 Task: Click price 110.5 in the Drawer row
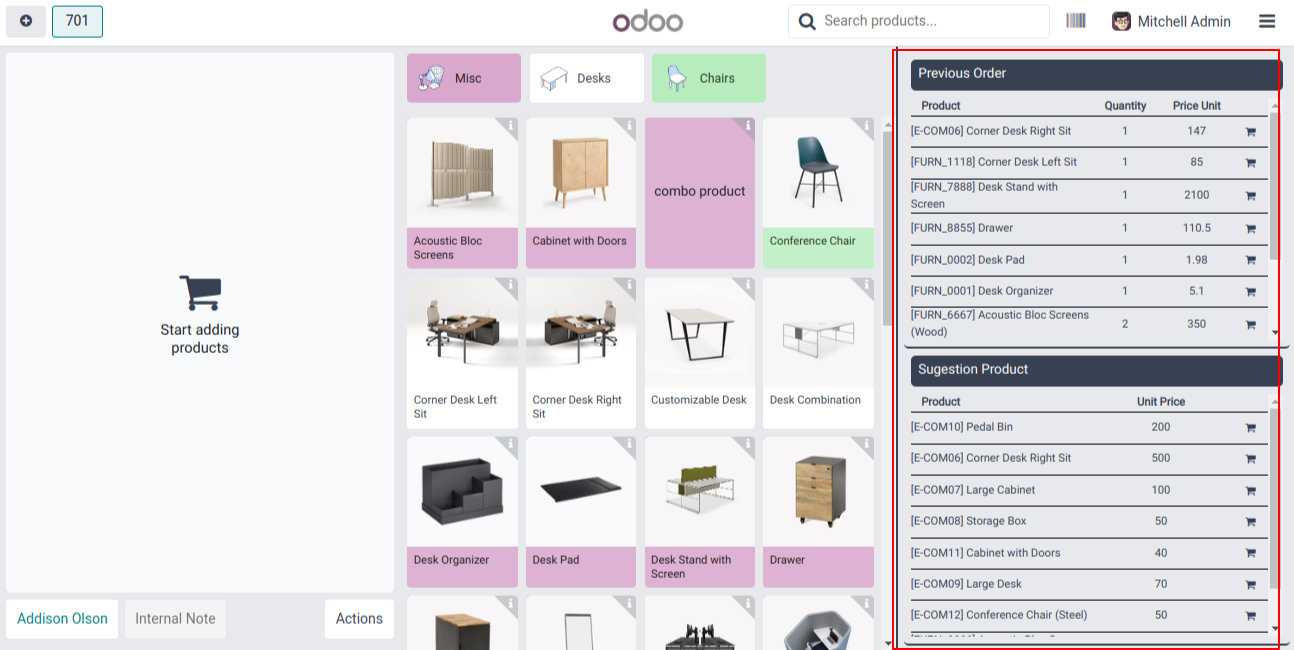click(x=1197, y=228)
